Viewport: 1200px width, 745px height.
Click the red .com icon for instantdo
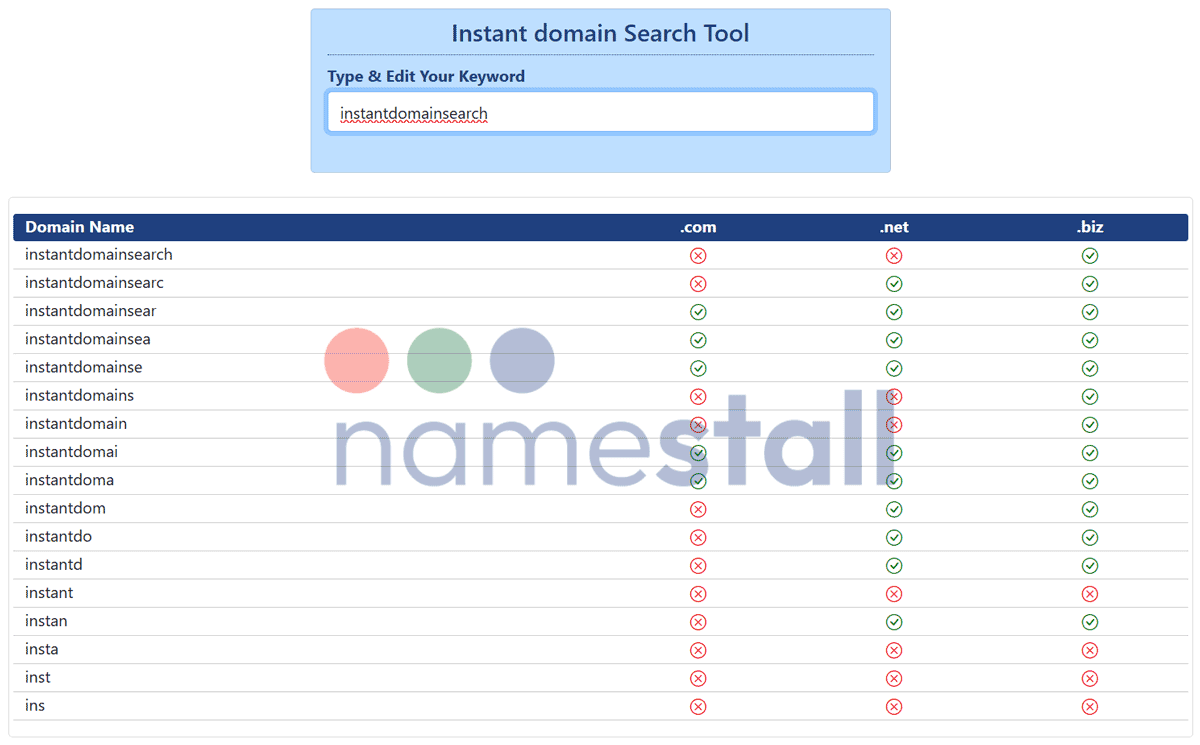698,537
